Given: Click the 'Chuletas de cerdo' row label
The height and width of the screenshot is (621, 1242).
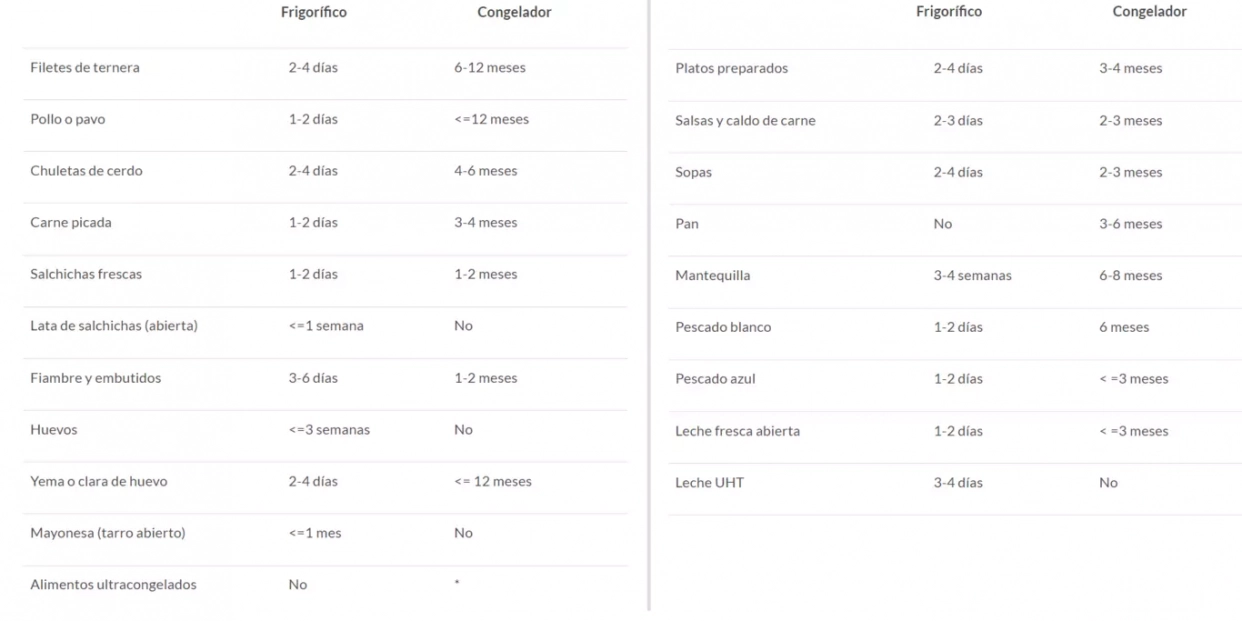Looking at the screenshot, I should pos(86,171).
